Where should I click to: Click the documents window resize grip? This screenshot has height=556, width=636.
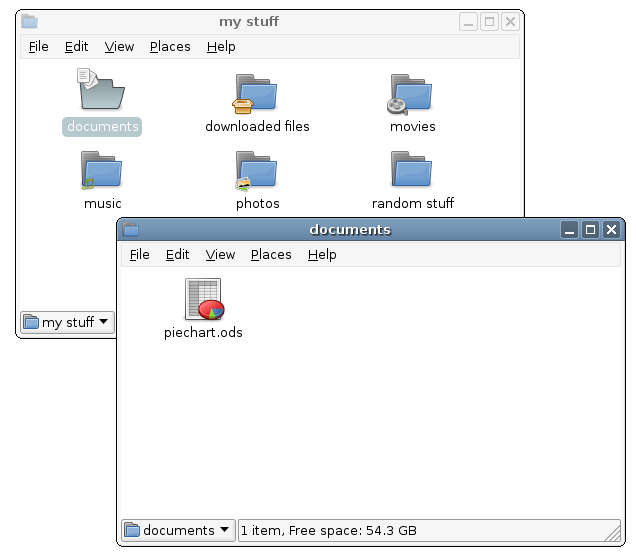[x=612, y=533]
